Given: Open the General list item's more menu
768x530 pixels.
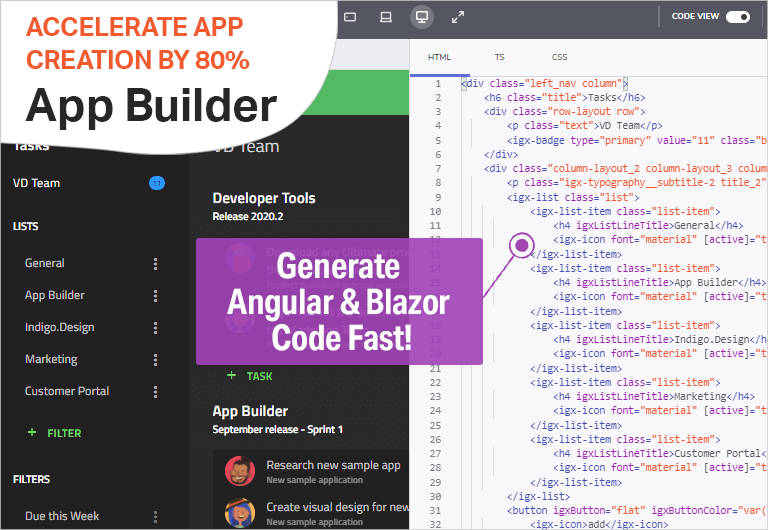Looking at the screenshot, I should (155, 264).
